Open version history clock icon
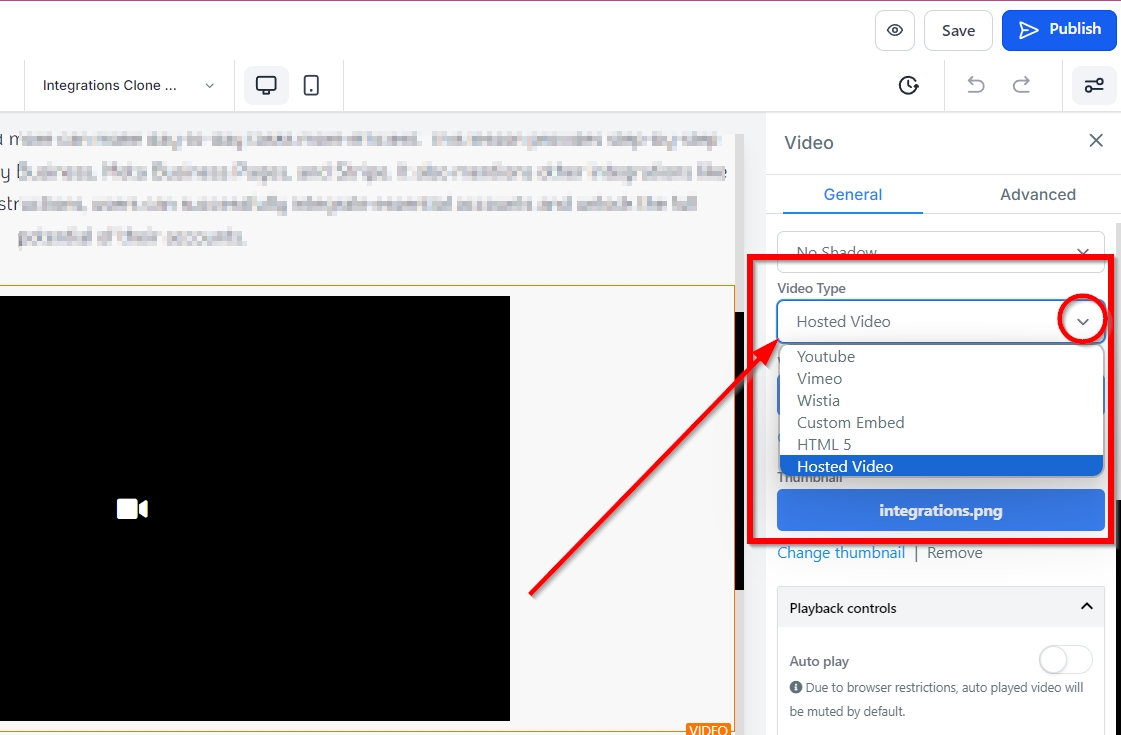Viewport: 1121px width, 735px height. pos(908,86)
